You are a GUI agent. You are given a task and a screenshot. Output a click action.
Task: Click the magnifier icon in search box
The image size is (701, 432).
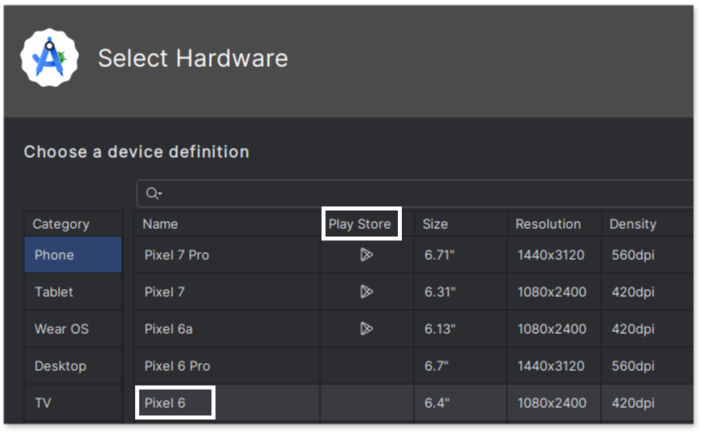(154, 194)
